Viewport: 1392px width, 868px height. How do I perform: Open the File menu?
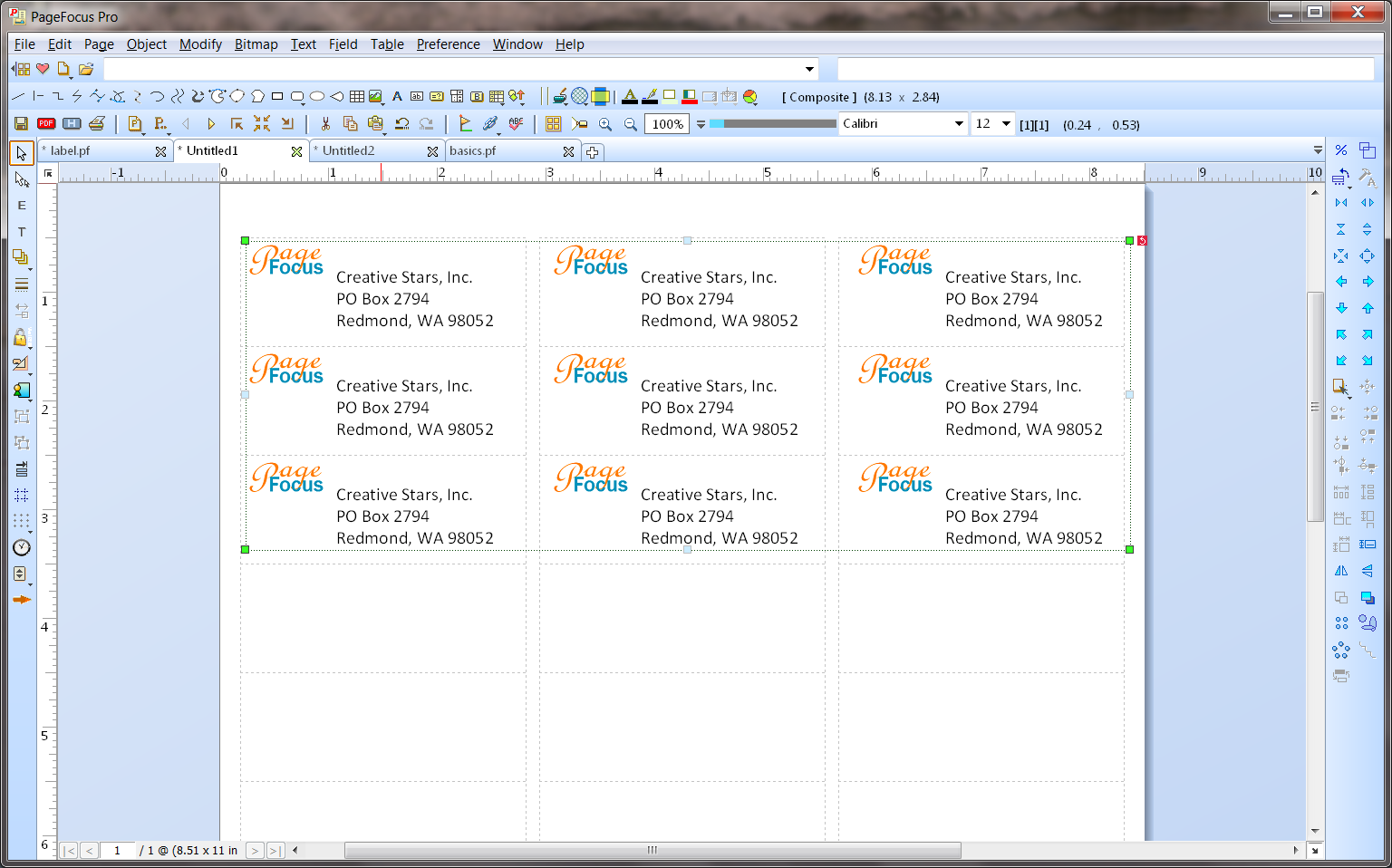[x=24, y=44]
